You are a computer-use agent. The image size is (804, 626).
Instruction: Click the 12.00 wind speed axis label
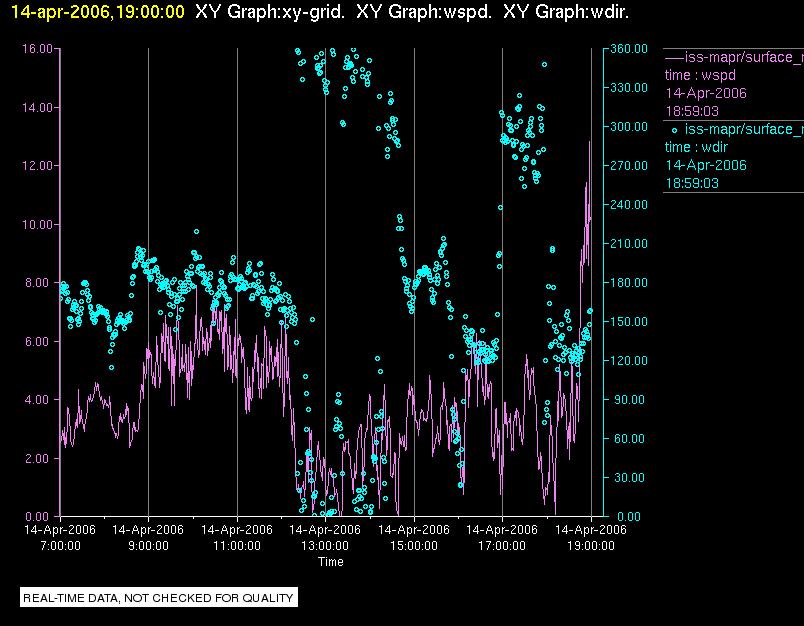pos(37,166)
